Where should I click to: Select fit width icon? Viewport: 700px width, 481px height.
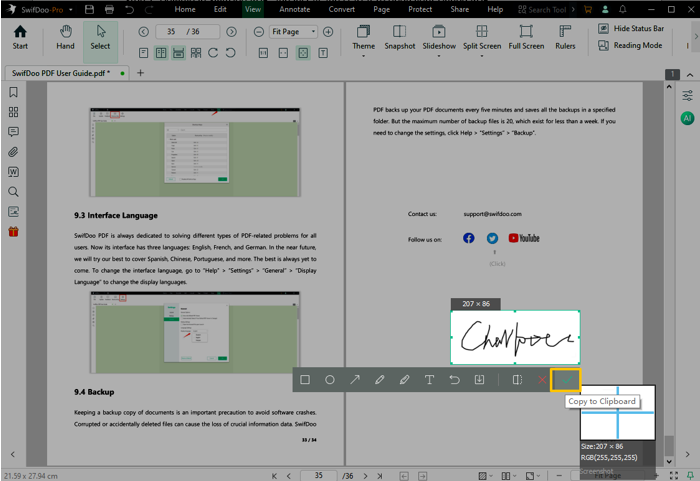tap(283, 53)
